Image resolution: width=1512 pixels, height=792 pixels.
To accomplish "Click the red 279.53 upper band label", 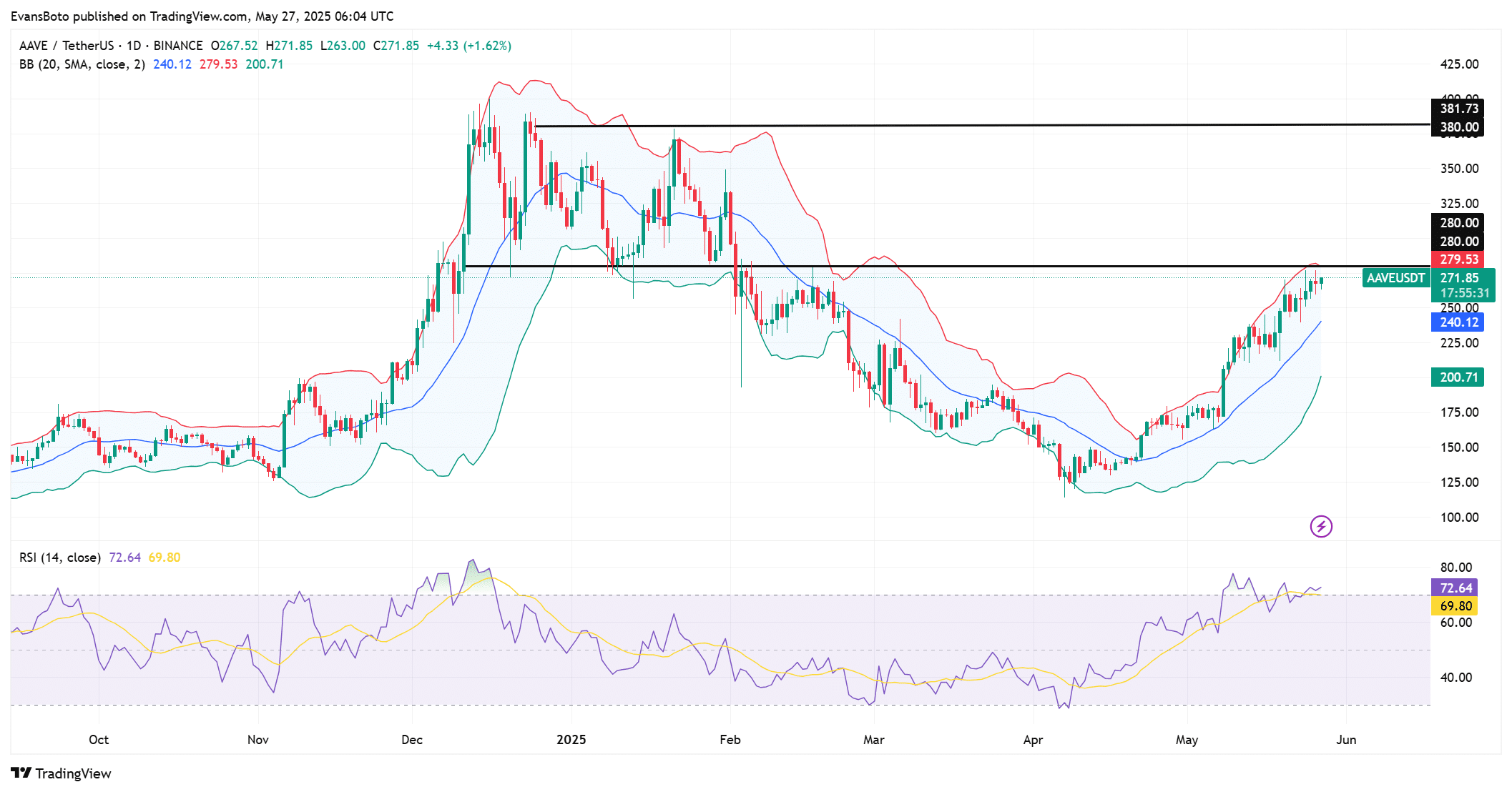I will 1458,259.
